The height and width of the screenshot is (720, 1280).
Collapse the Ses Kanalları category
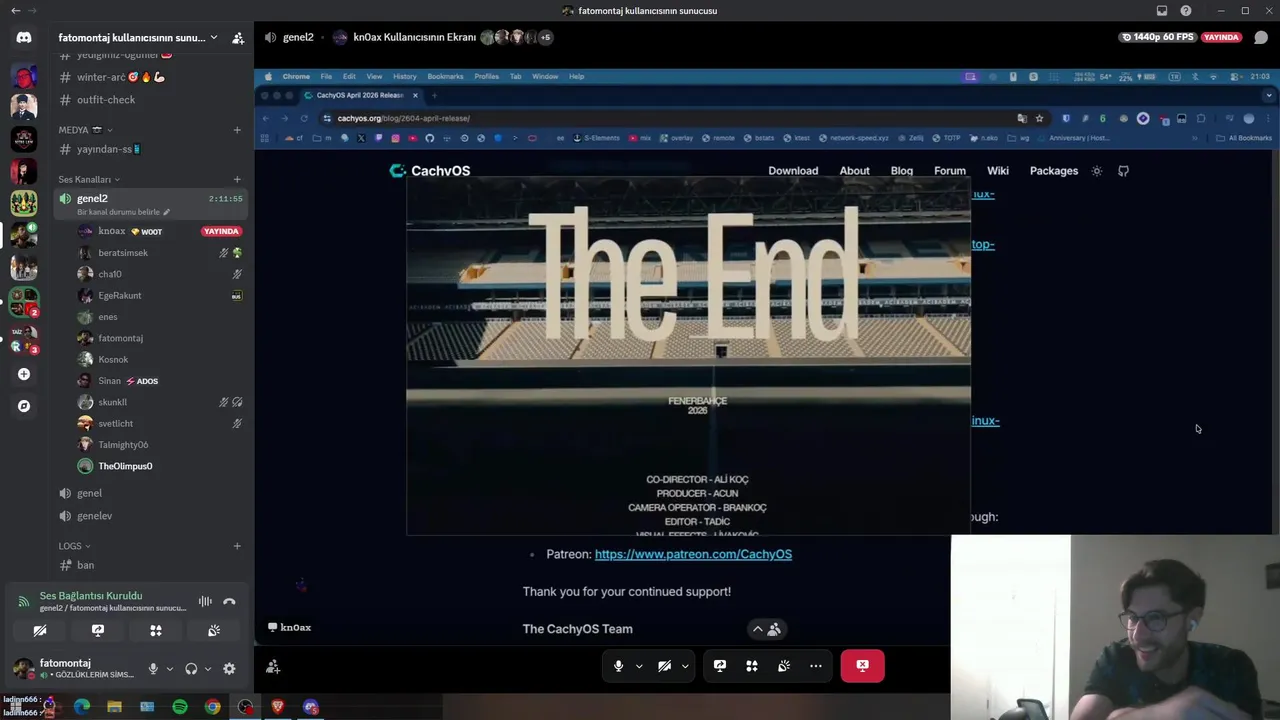tap(89, 180)
